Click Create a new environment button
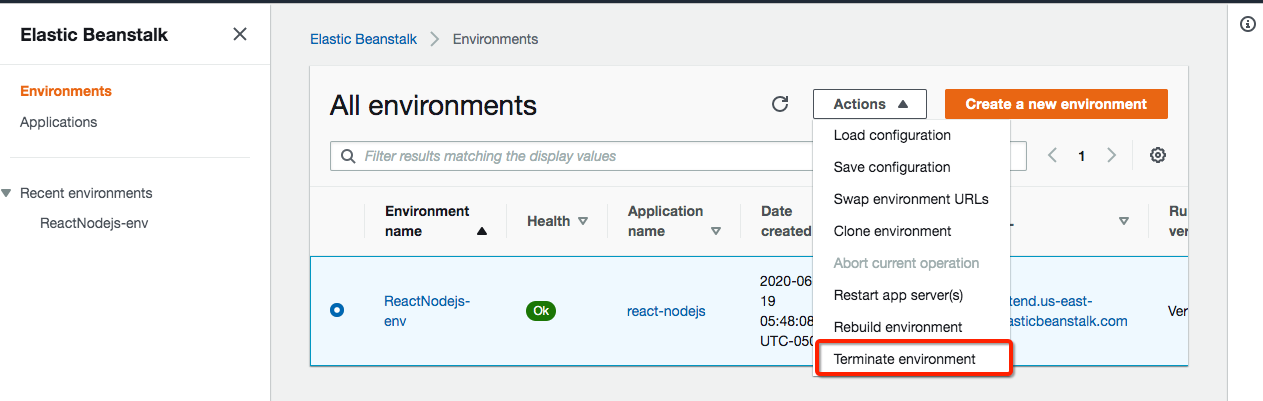The width and height of the screenshot is (1263, 401). coord(1056,104)
